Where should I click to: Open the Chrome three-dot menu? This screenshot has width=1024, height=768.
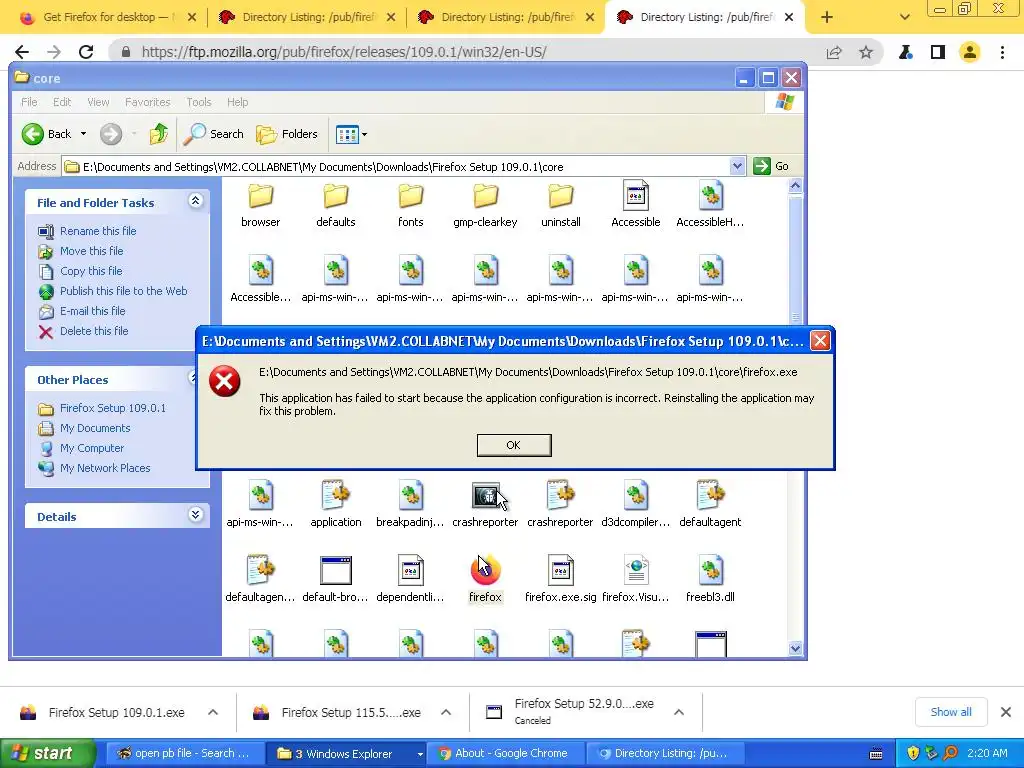[1002, 52]
